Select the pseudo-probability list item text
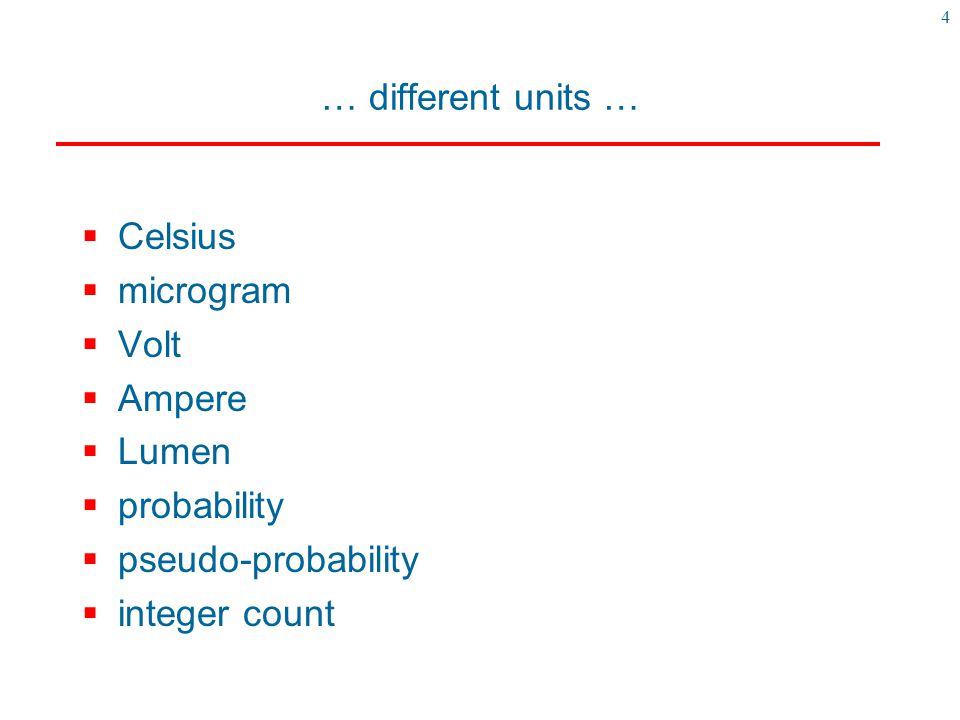 (x=268, y=561)
